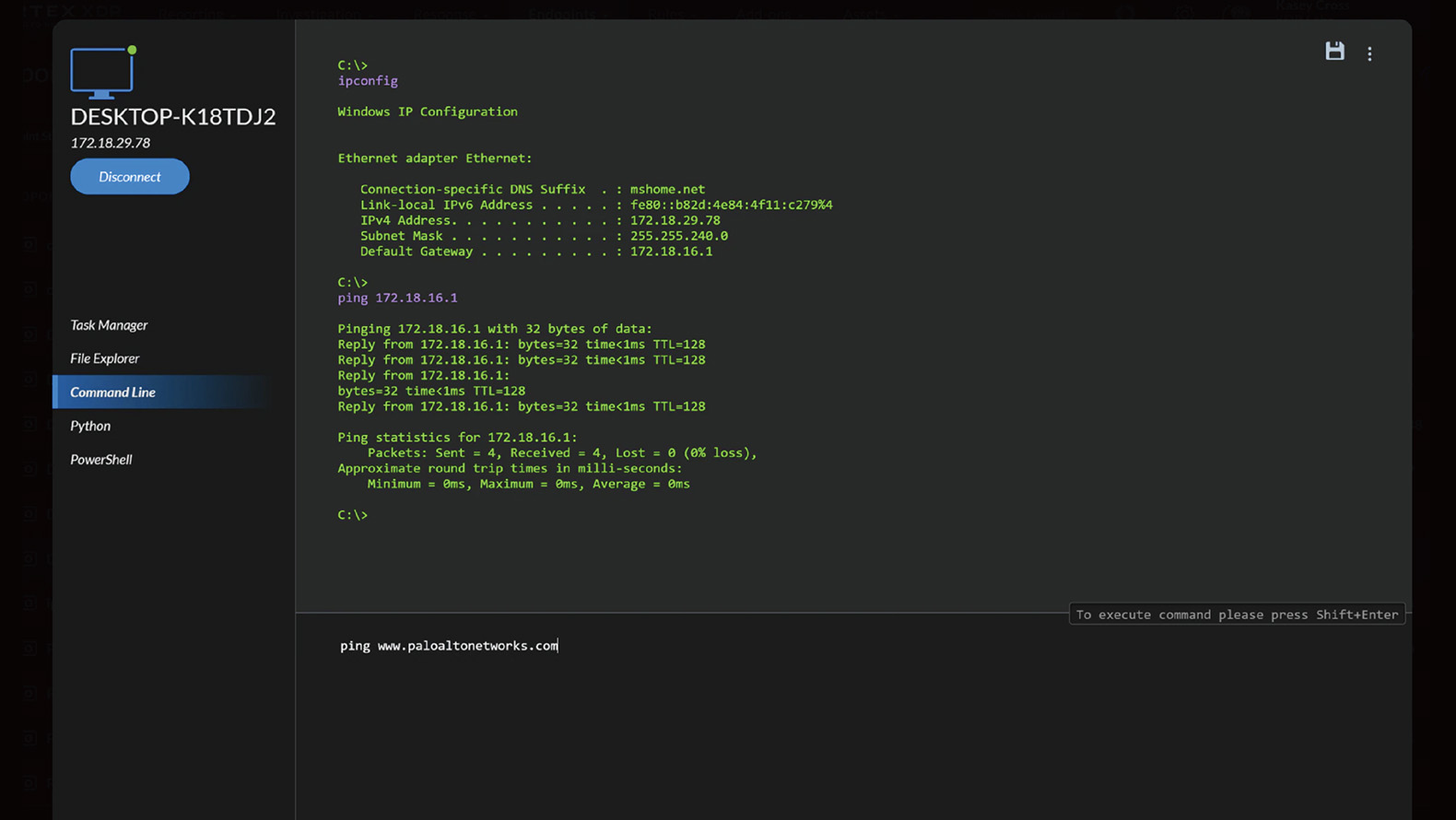The width and height of the screenshot is (1456, 820).
Task: Open the Python console
Action: coord(90,426)
